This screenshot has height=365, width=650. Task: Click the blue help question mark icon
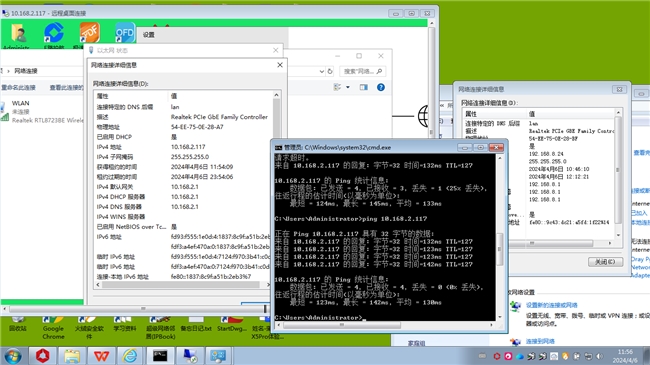tap(381, 87)
